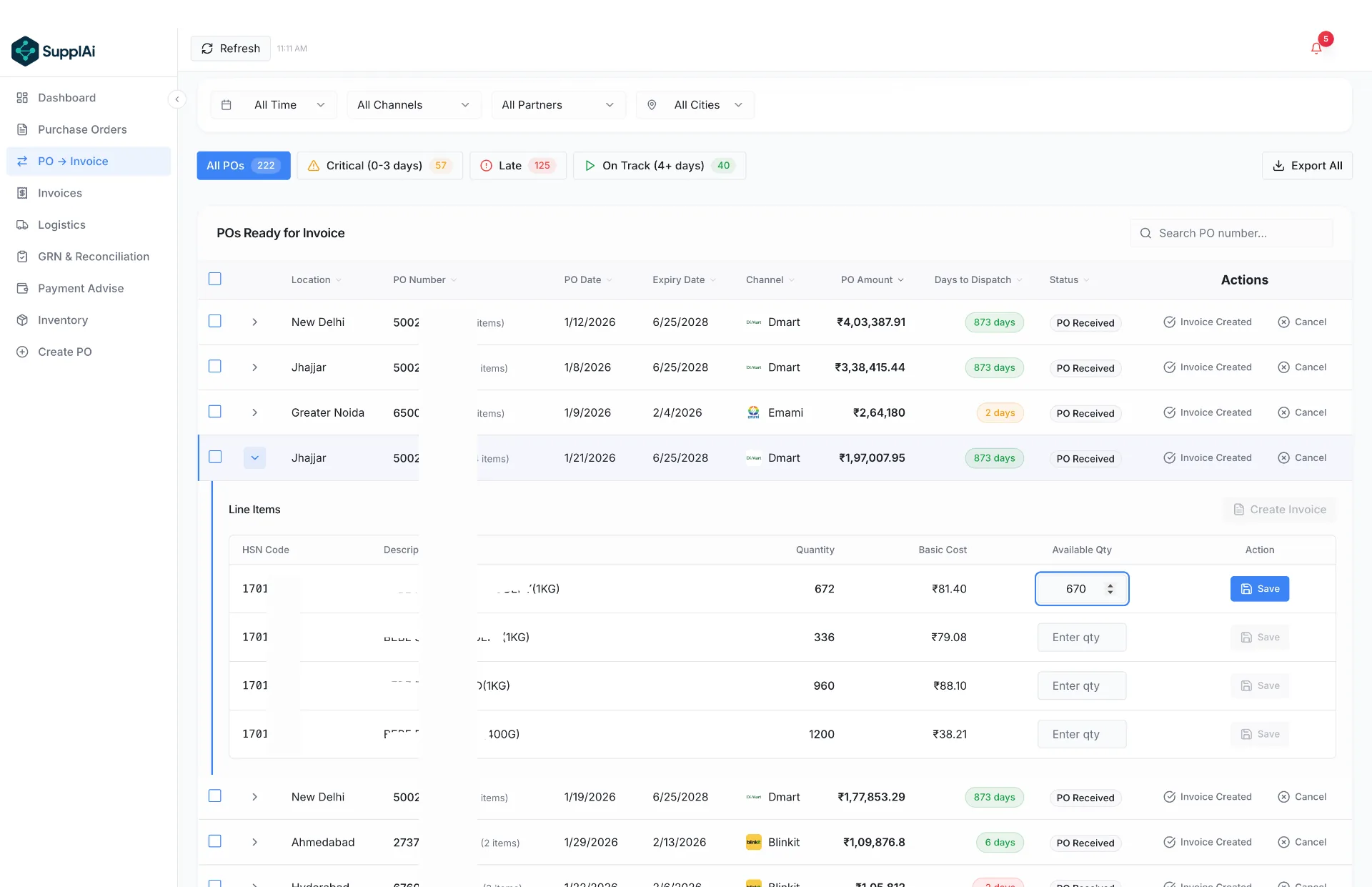Image resolution: width=1372 pixels, height=887 pixels.
Task: Expand the New Delhi 1/12/2026 row
Action: pos(254,322)
